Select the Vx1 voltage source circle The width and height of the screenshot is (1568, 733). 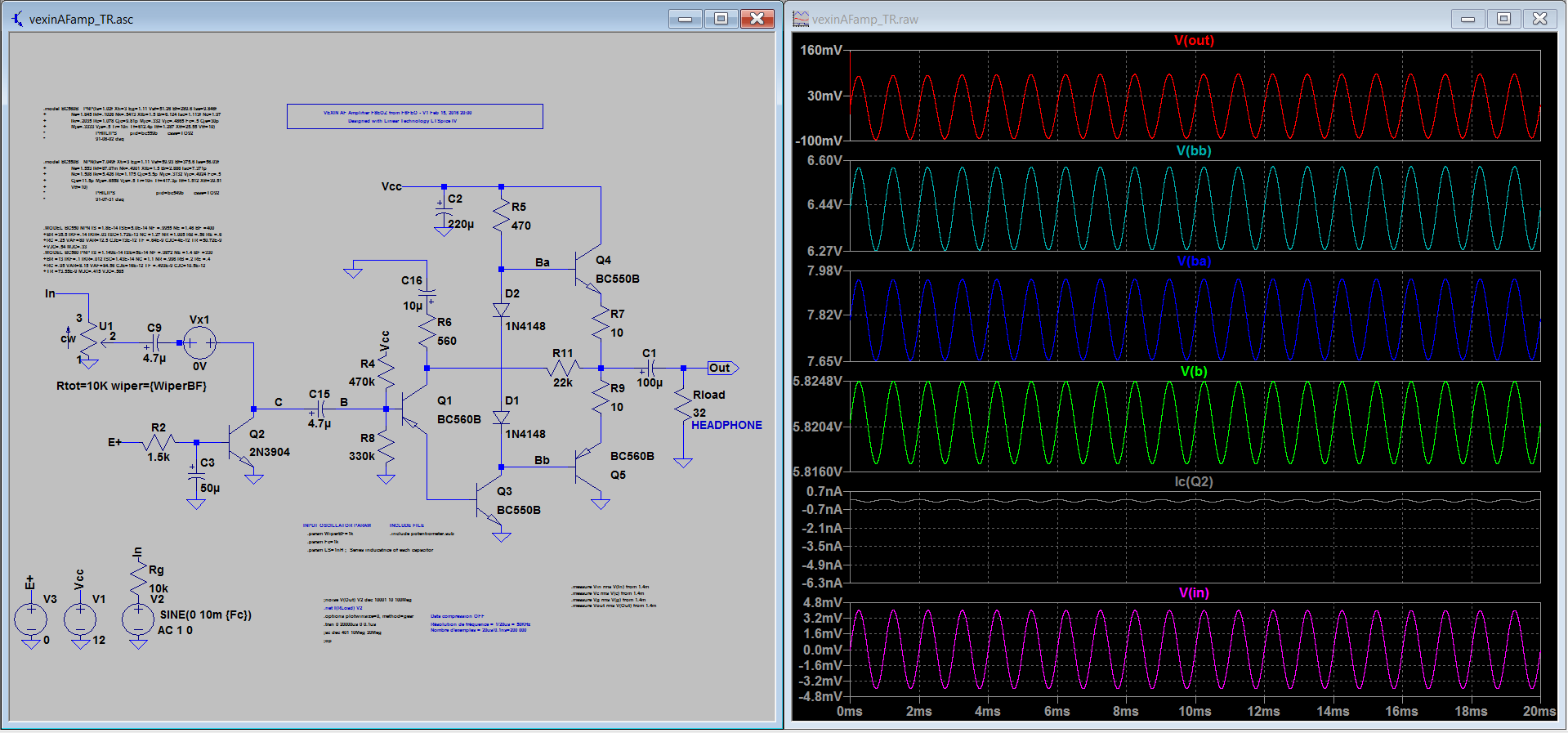point(199,343)
